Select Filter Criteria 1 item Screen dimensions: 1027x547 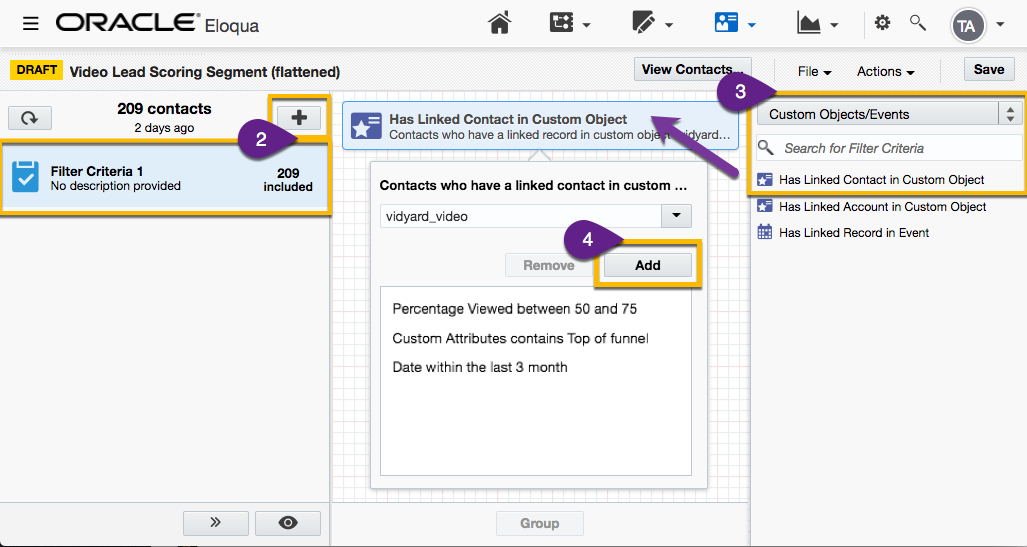[166, 178]
